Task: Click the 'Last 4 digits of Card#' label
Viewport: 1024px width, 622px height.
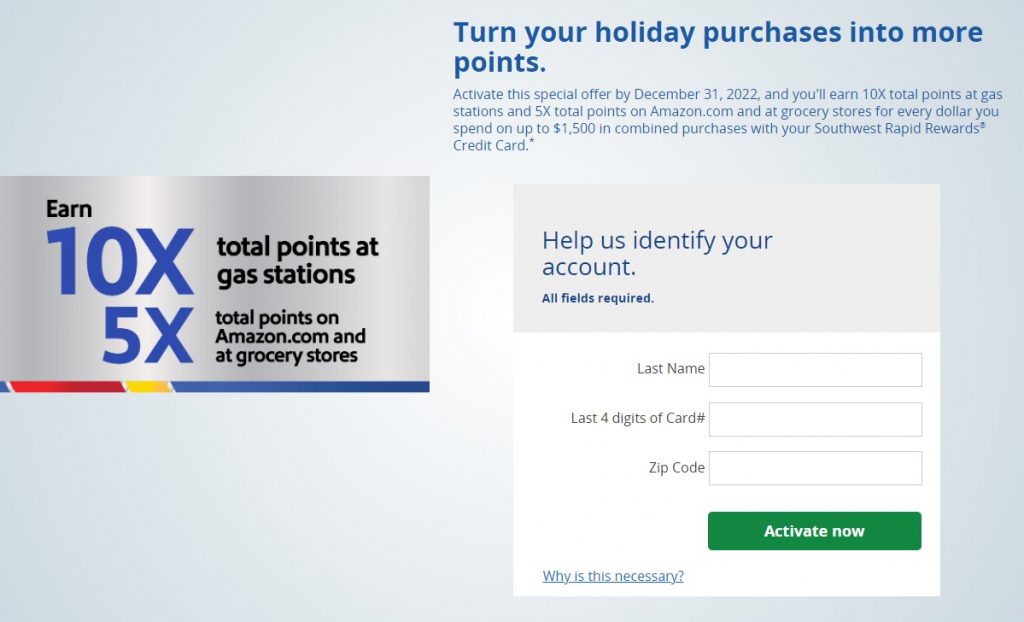Action: click(x=638, y=418)
